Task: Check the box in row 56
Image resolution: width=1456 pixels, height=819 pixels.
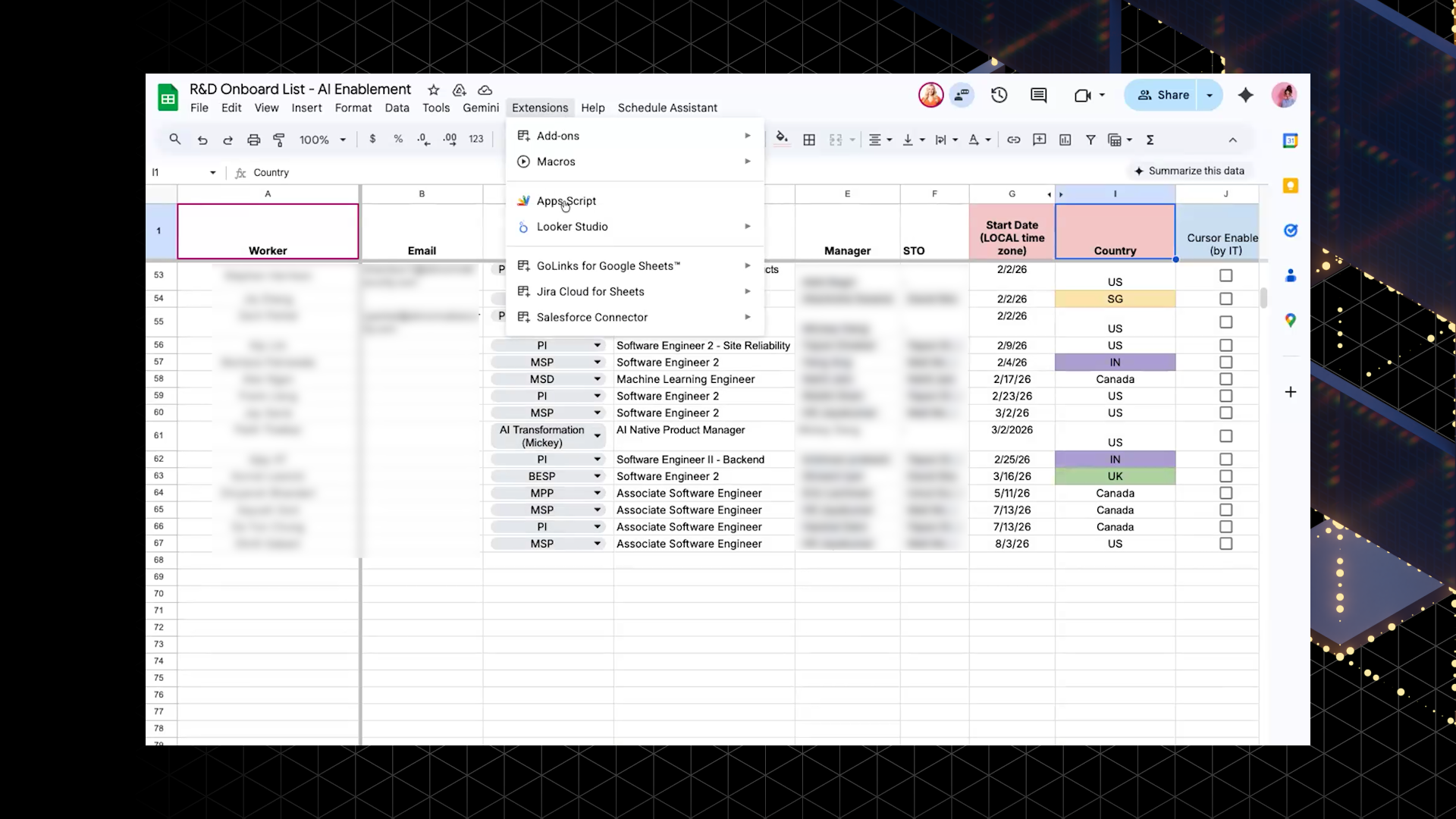Action: (x=1225, y=345)
